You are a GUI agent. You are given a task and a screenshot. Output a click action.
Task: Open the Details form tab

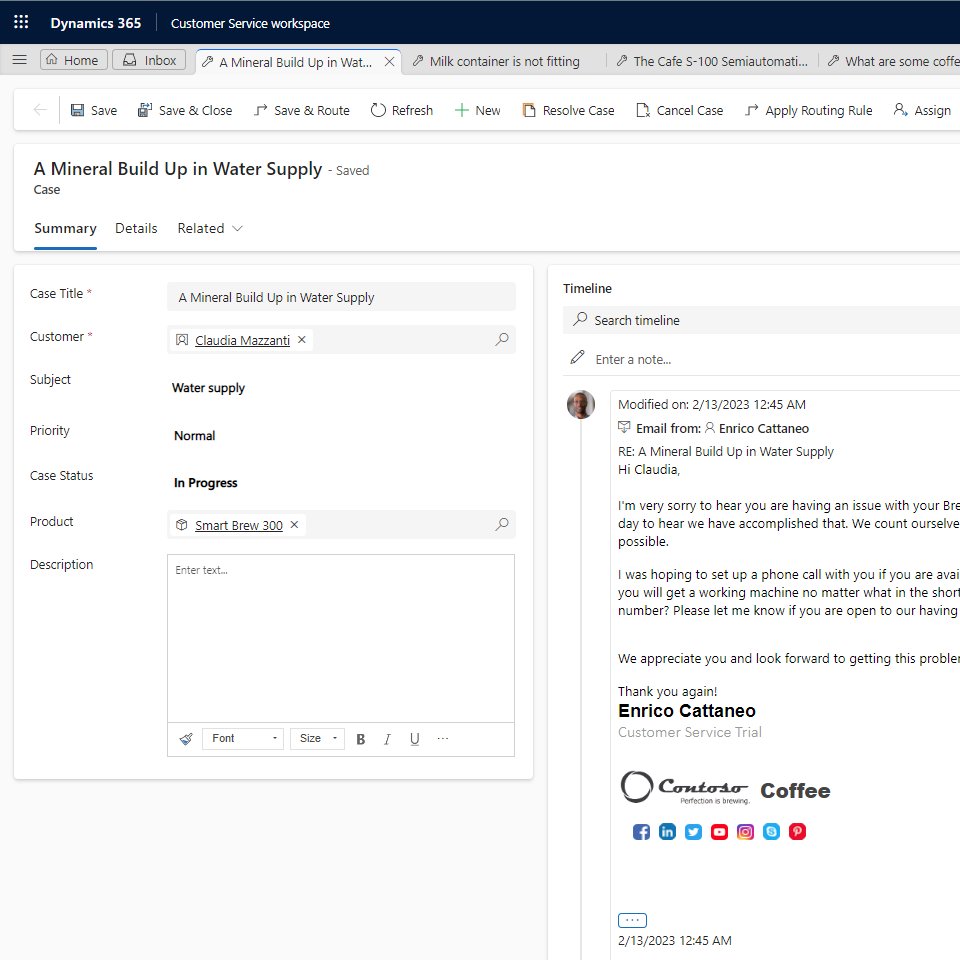136,228
